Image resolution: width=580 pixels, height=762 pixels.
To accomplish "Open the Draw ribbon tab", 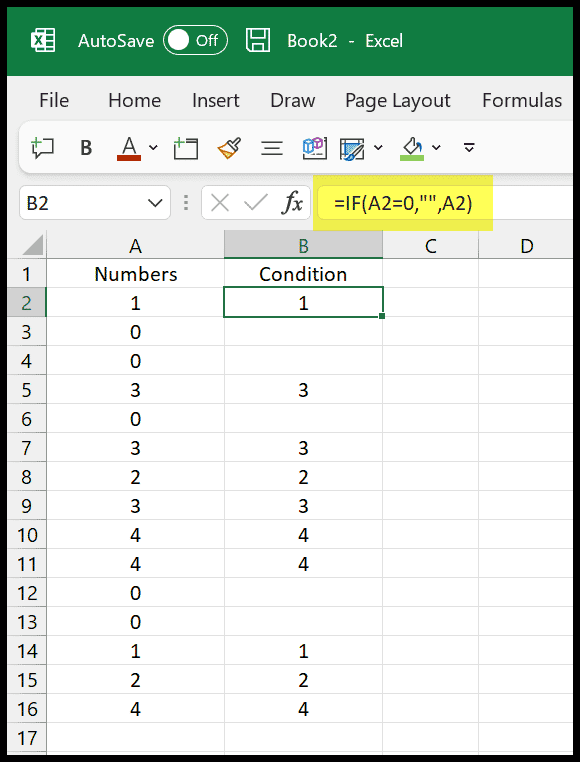I will click(292, 100).
